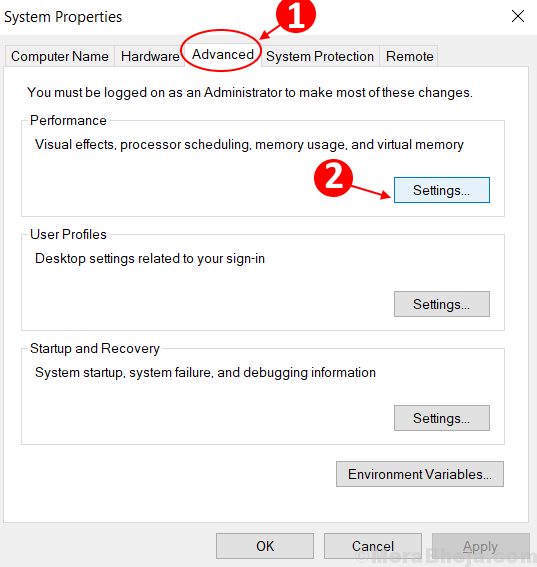Click the Startup and Recovery group label
Image resolution: width=537 pixels, height=567 pixels.
95,348
